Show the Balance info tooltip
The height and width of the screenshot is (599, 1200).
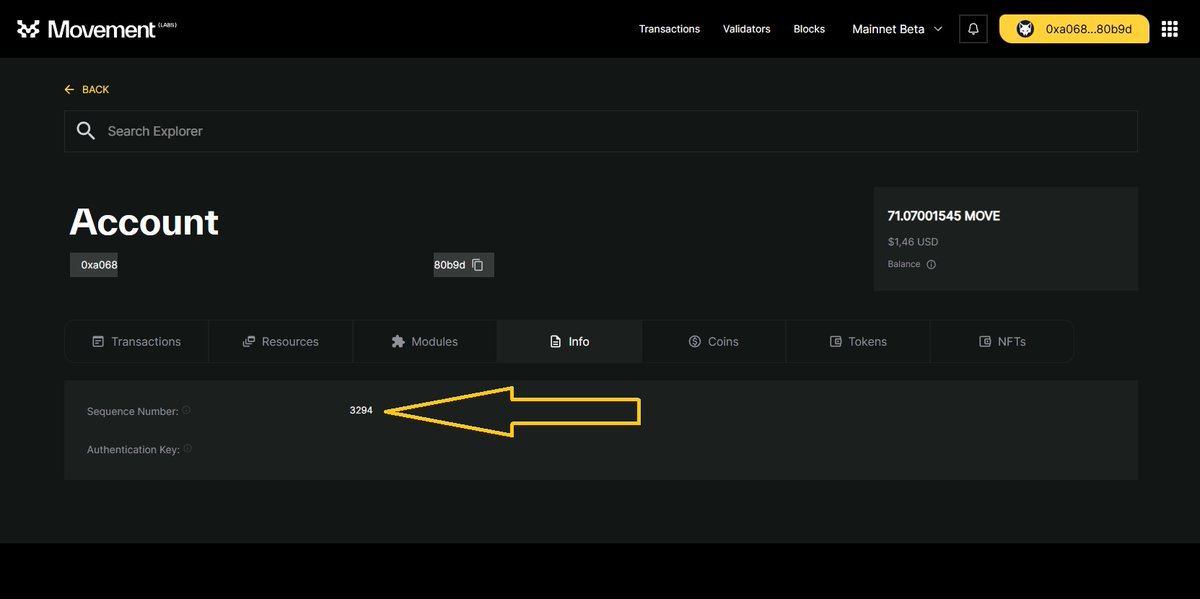[x=930, y=264]
